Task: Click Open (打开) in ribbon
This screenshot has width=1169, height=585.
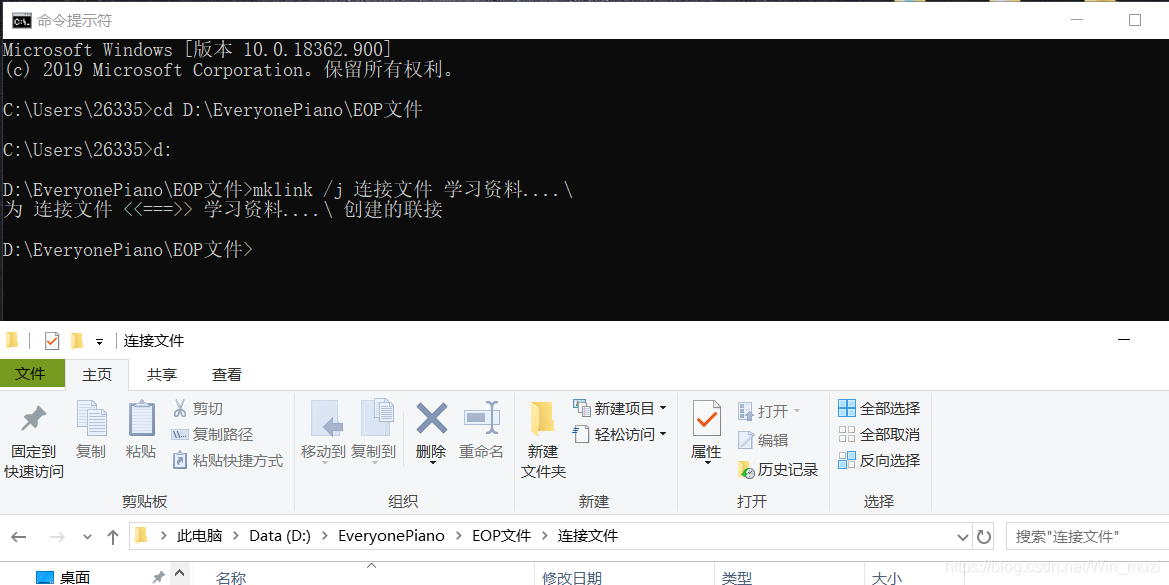Action: click(x=769, y=411)
